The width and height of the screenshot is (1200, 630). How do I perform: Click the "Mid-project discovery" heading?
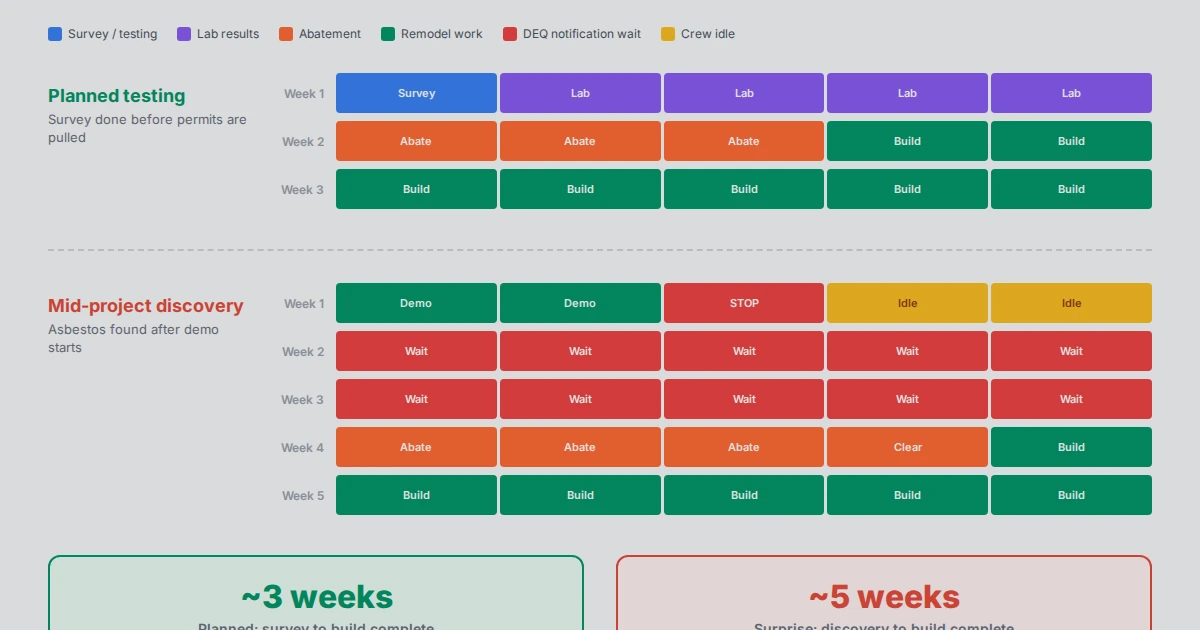(146, 306)
